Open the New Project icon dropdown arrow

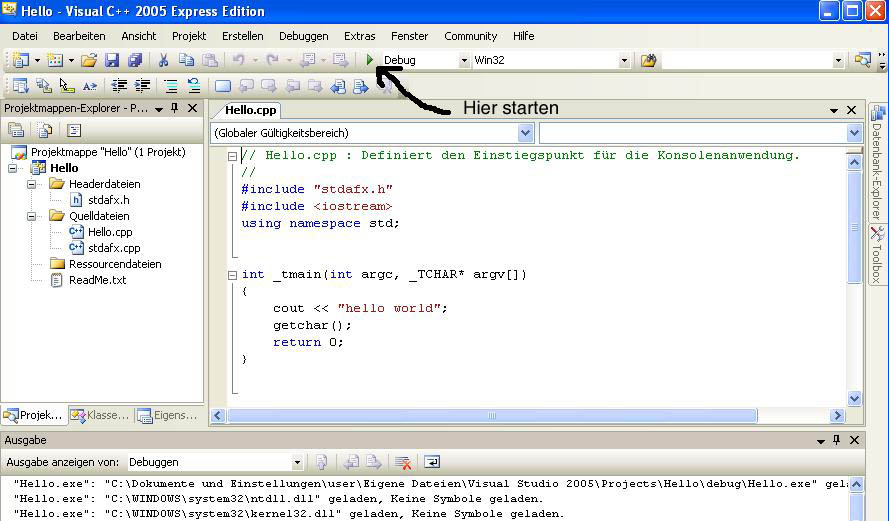coord(37,60)
